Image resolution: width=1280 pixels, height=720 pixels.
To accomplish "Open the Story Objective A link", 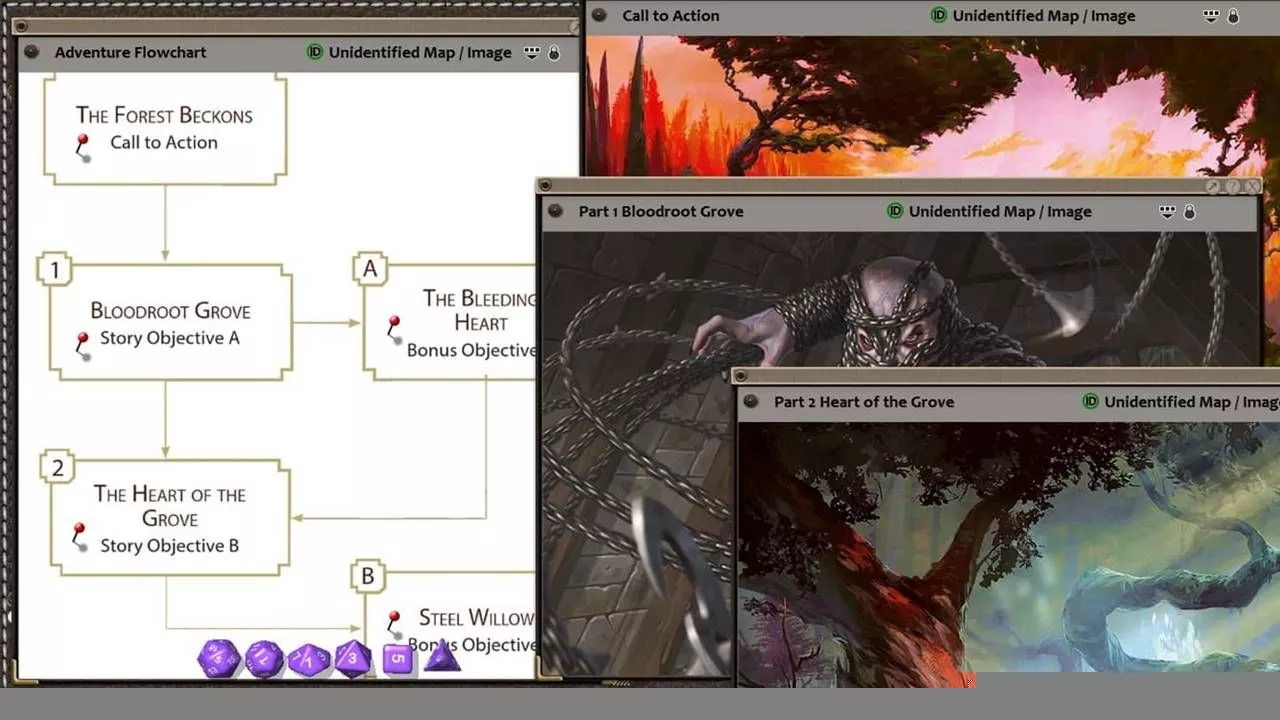I will point(170,338).
